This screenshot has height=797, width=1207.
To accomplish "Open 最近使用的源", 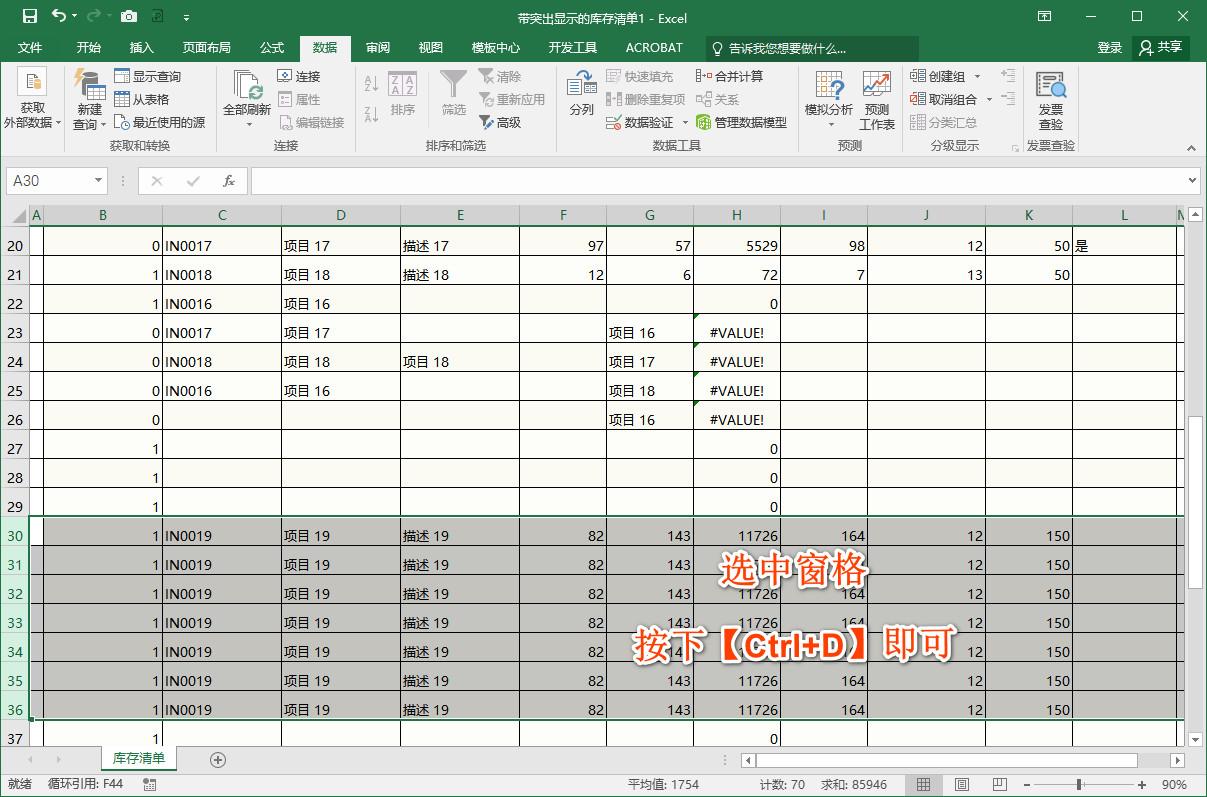I will (x=159, y=122).
